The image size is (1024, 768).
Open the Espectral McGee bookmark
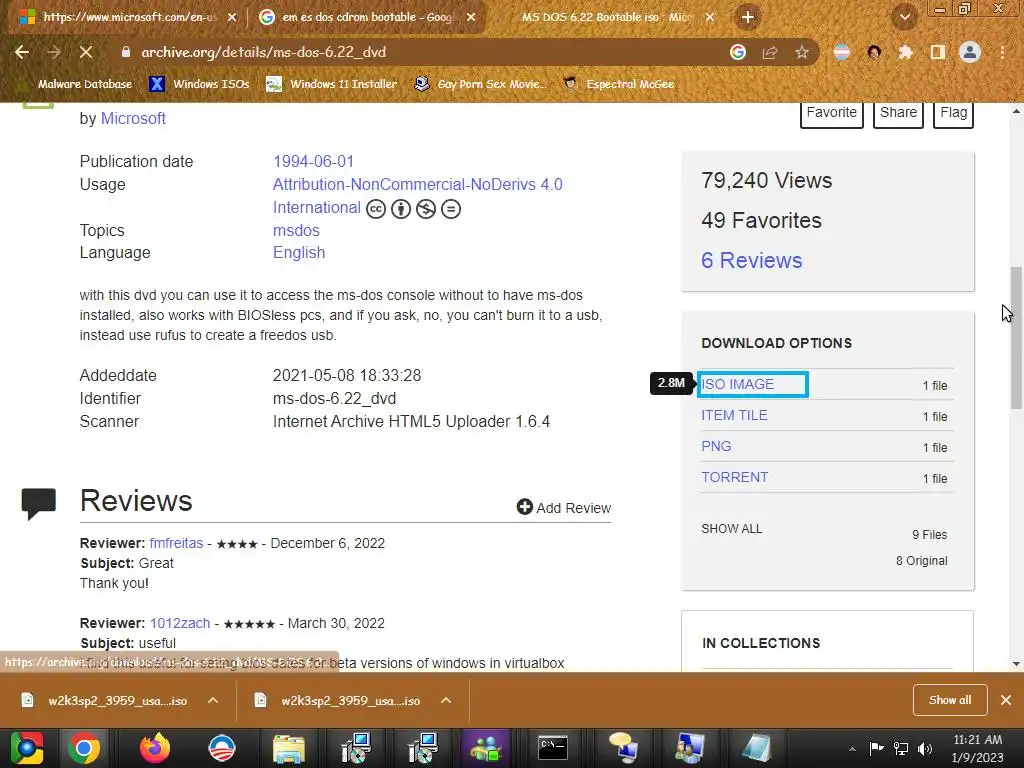[x=618, y=84]
